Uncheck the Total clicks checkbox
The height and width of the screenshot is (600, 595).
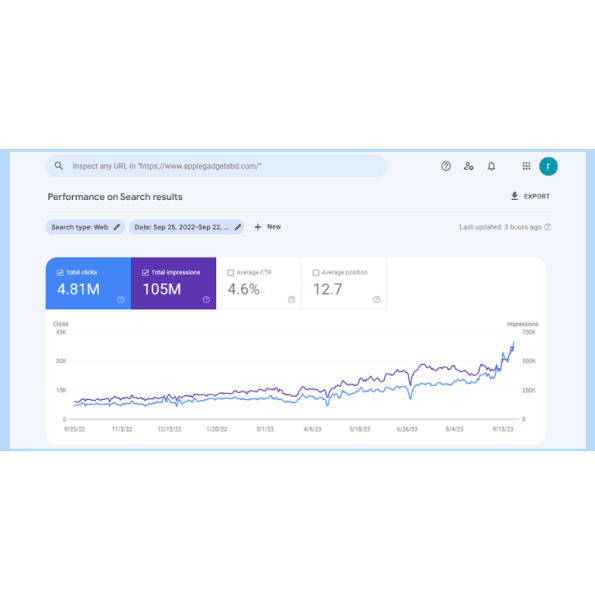pos(60,272)
